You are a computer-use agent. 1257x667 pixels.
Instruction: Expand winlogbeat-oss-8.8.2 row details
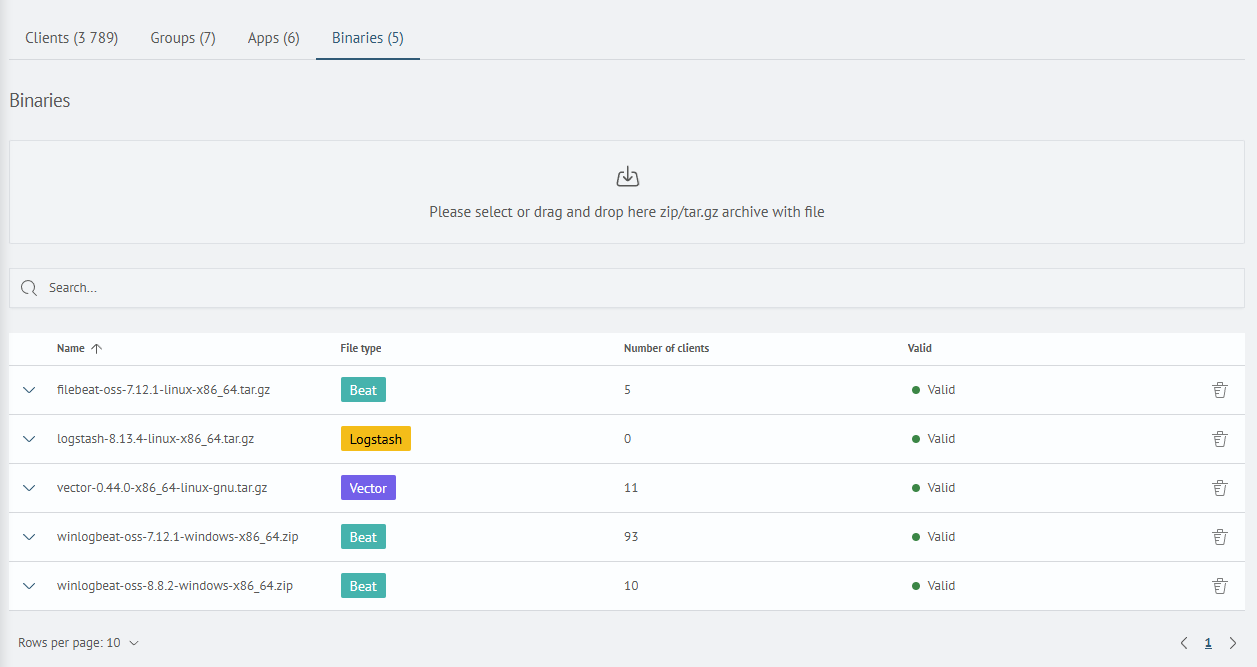(x=29, y=586)
